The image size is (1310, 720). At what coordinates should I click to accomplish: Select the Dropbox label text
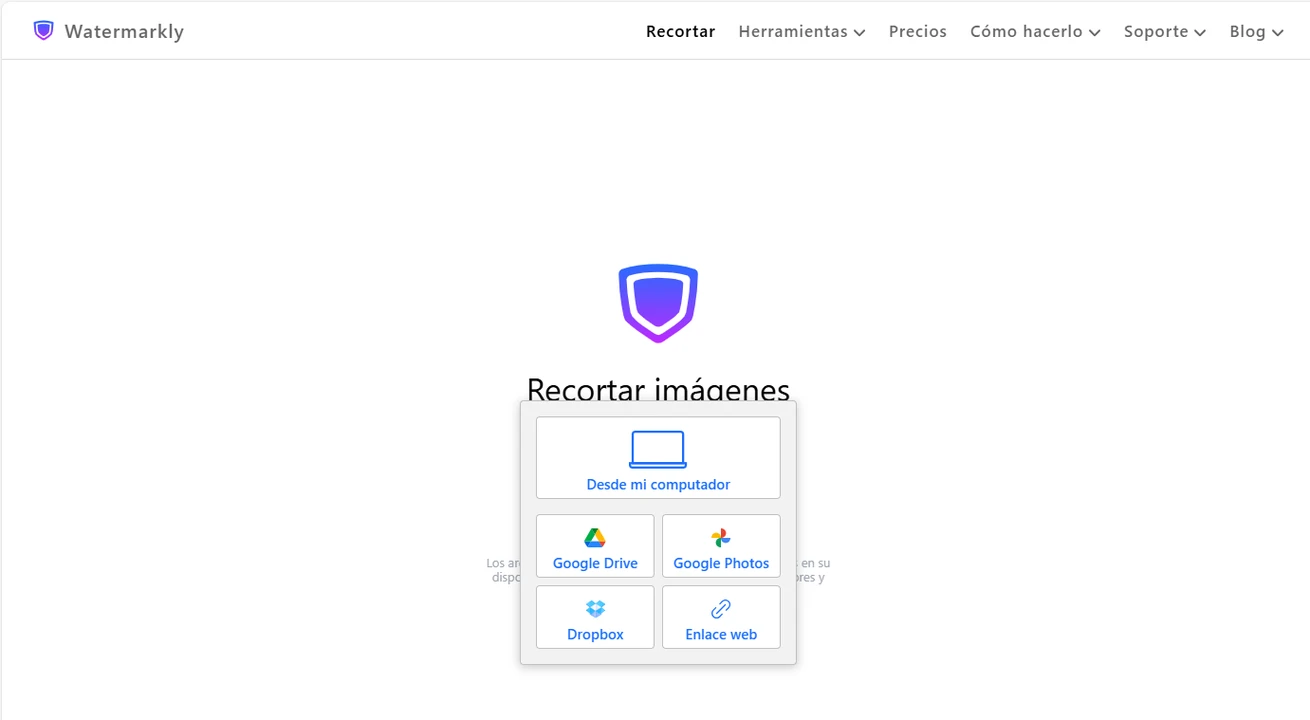[x=595, y=635]
